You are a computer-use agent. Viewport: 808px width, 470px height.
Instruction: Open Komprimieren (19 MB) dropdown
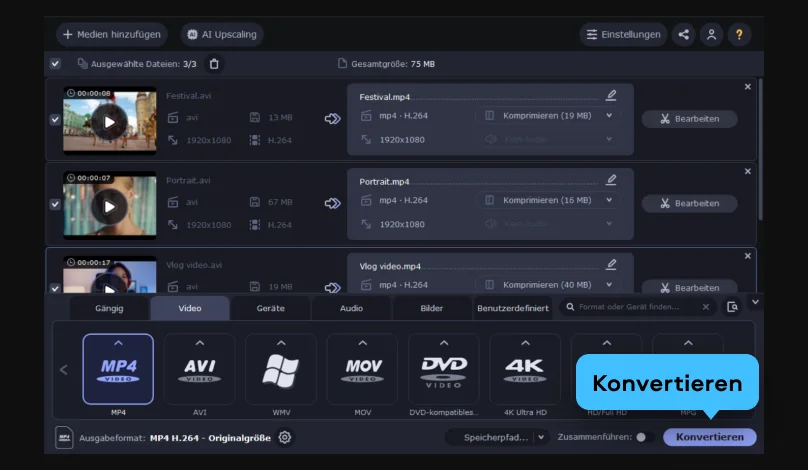click(x=548, y=115)
